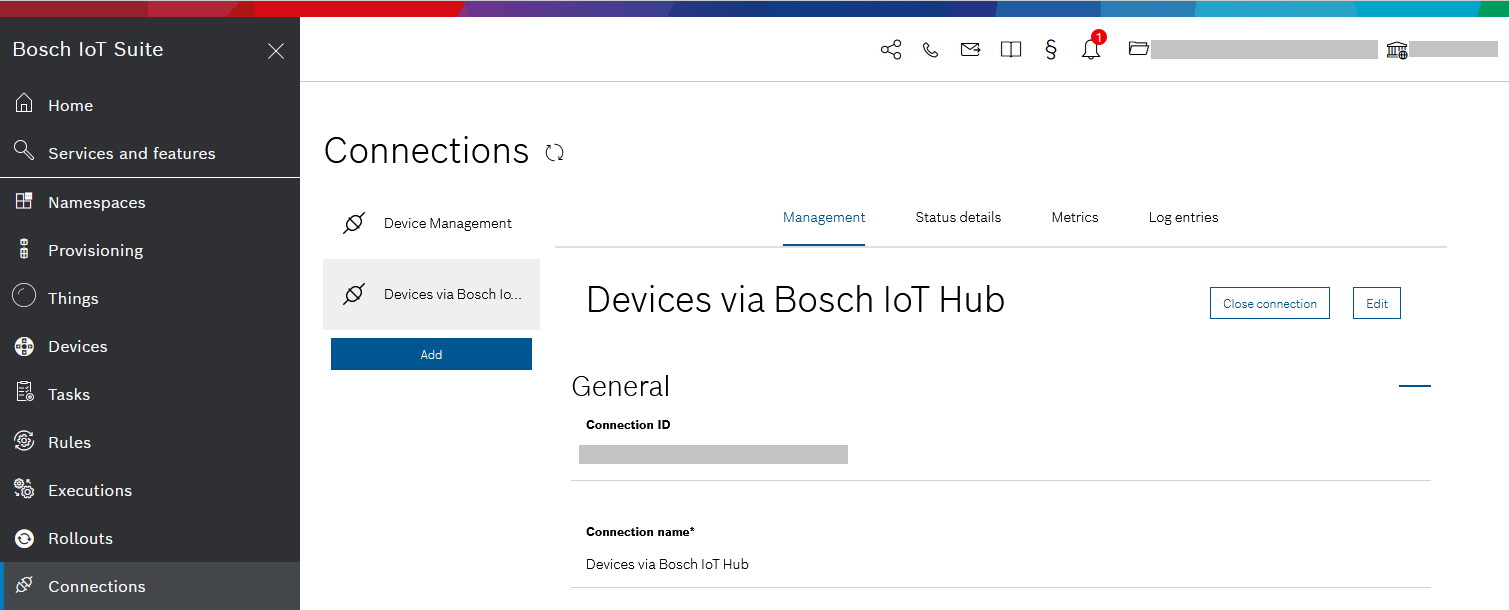Click the institution building icon in header
1509x610 pixels.
pyautogui.click(x=1397, y=49)
